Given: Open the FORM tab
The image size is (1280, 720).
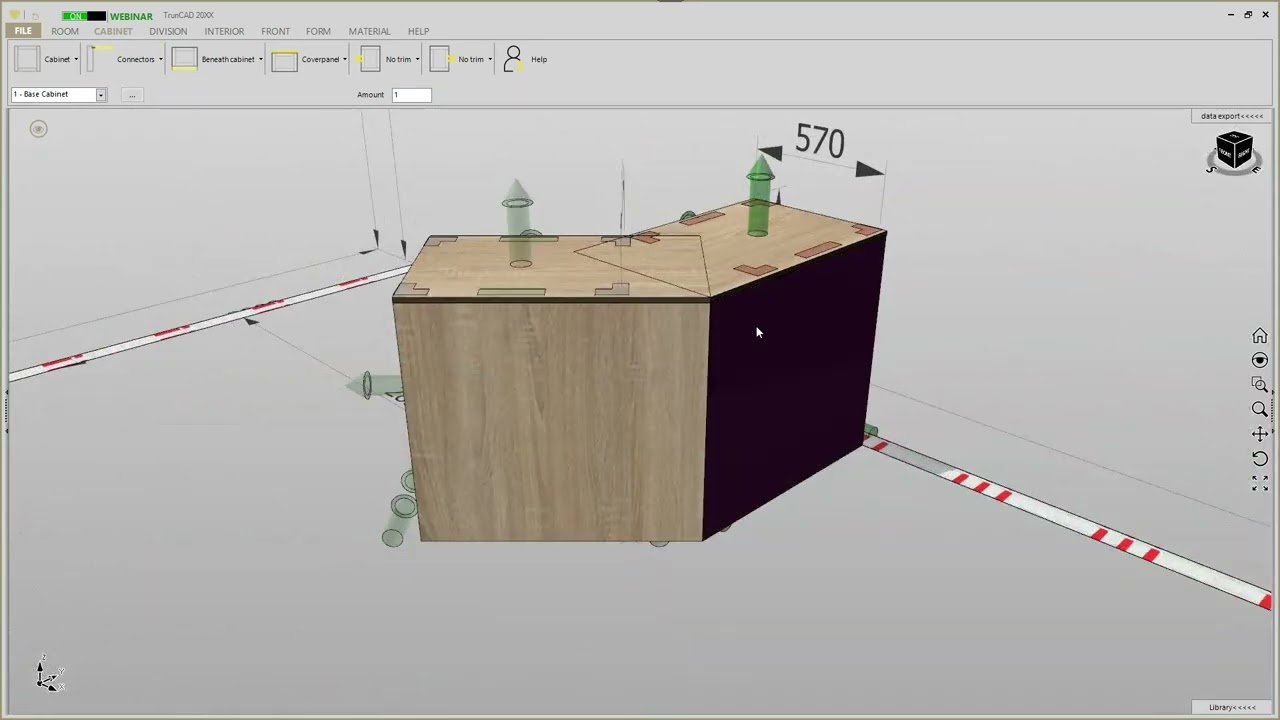Looking at the screenshot, I should 318,31.
